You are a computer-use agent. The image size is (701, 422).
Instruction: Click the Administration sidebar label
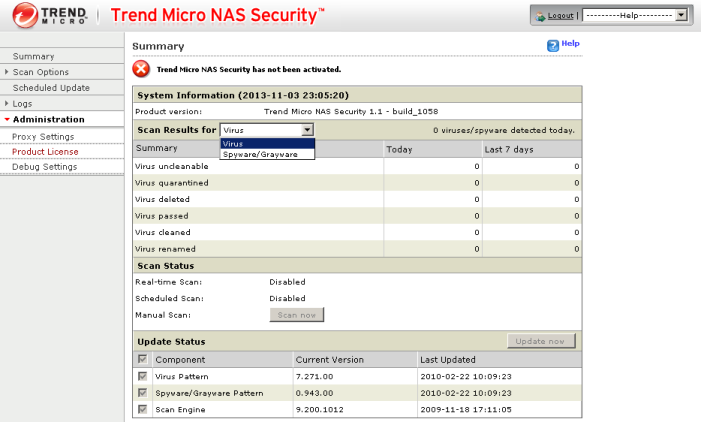(x=49, y=119)
